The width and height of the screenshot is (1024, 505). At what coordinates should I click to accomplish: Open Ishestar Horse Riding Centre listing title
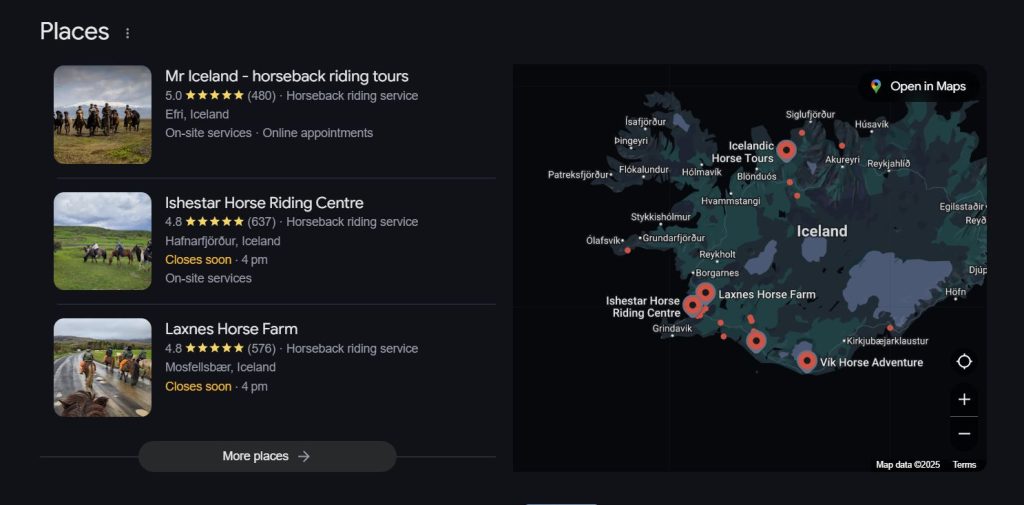264,203
